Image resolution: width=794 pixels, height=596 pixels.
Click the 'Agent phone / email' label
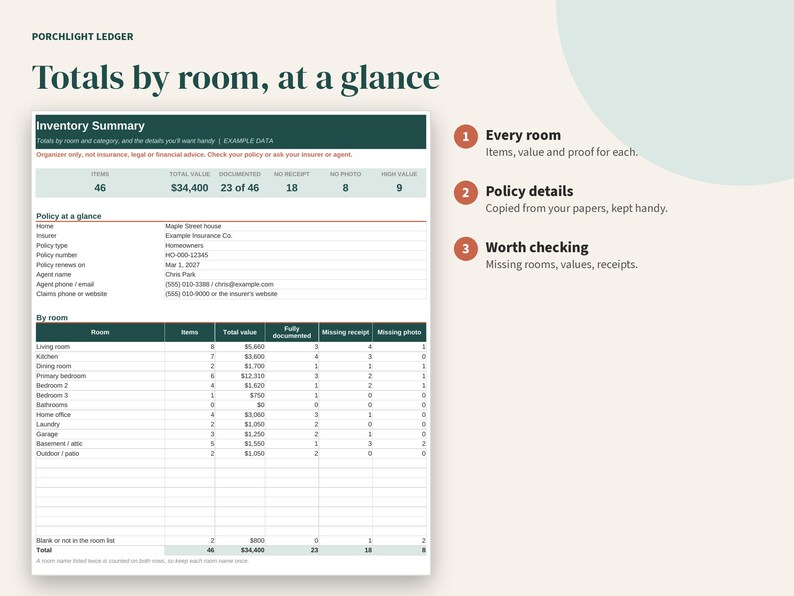pyautogui.click(x=65, y=285)
